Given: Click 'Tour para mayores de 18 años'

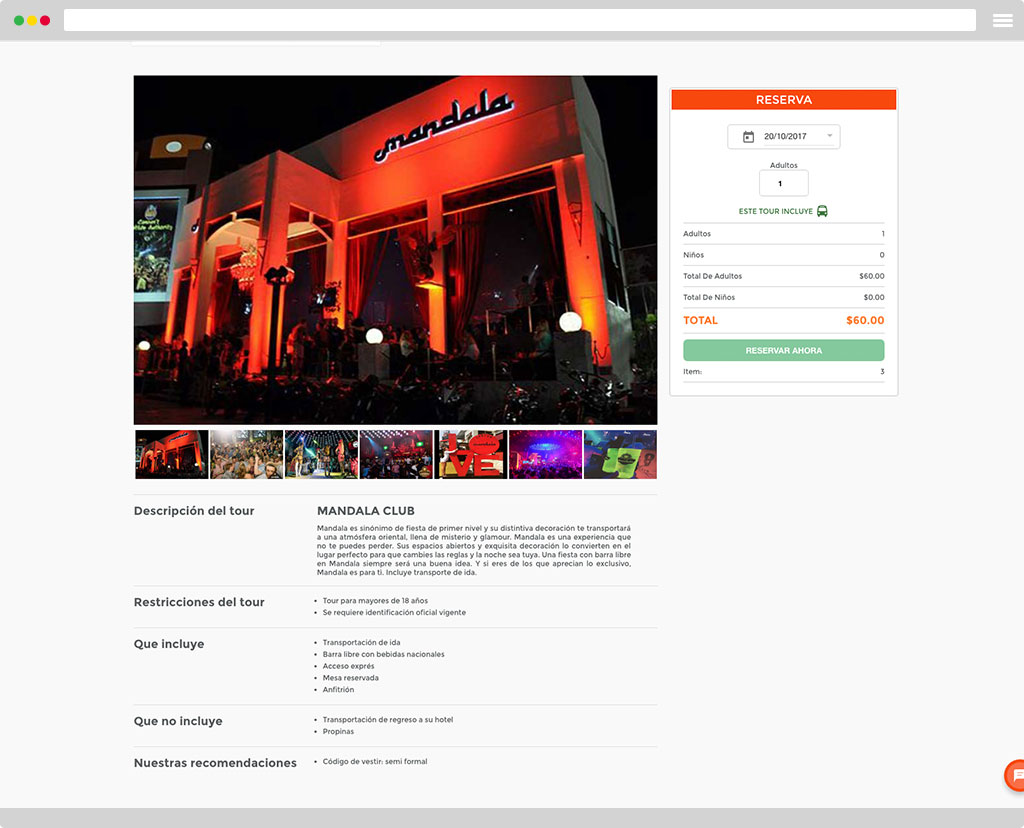Looking at the screenshot, I should click(376, 601).
